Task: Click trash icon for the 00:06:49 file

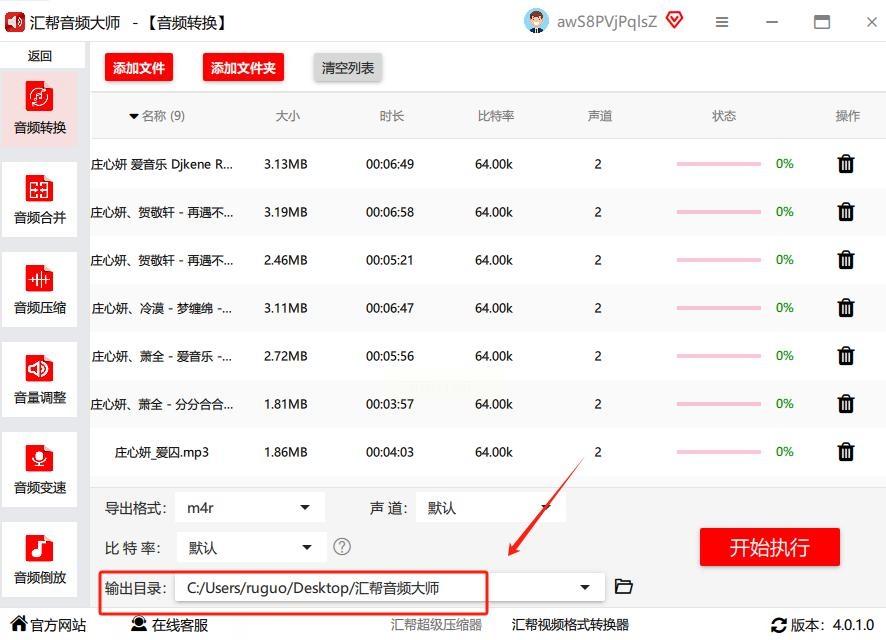Action: point(846,164)
